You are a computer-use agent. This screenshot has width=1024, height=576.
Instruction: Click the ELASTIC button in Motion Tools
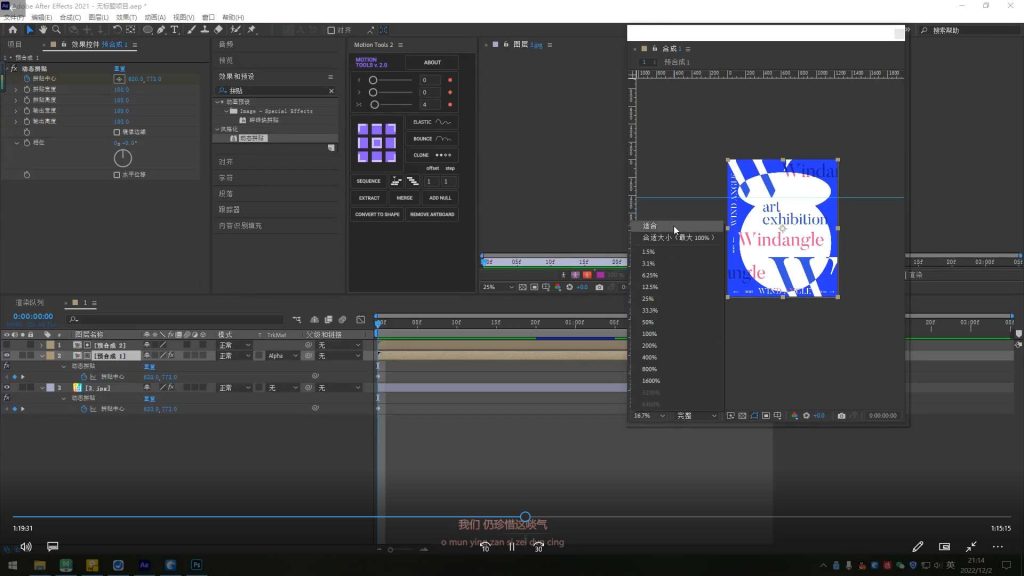tap(432, 122)
